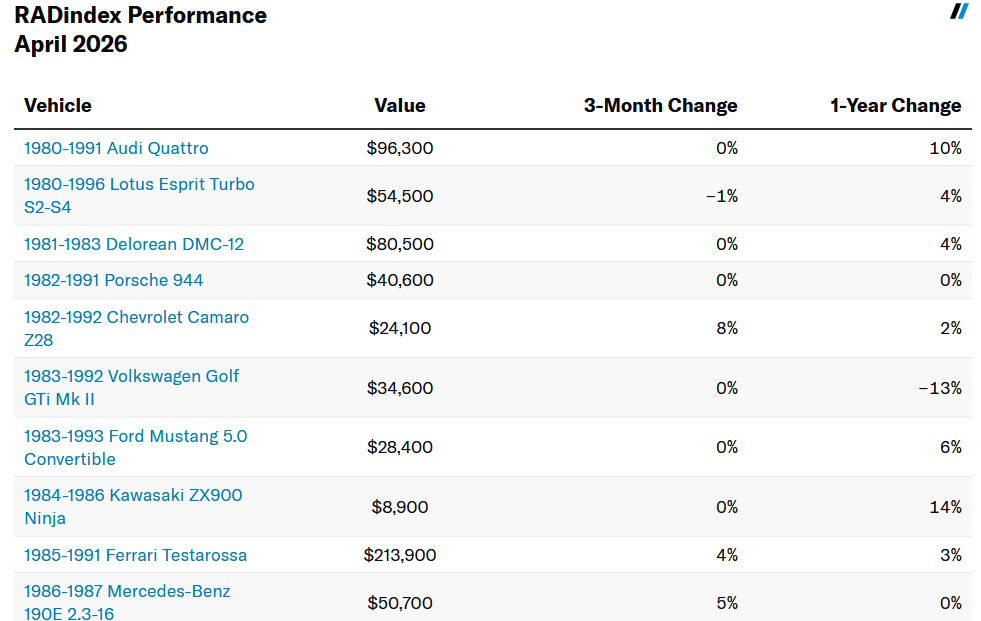Click the RADindex Performance April 2026 title
The image size is (981, 621).
tap(141, 30)
